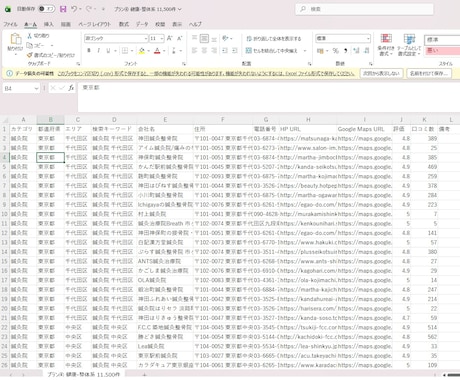
Task: Switch to the 表示 (View) tab
Action: [x=177, y=24]
